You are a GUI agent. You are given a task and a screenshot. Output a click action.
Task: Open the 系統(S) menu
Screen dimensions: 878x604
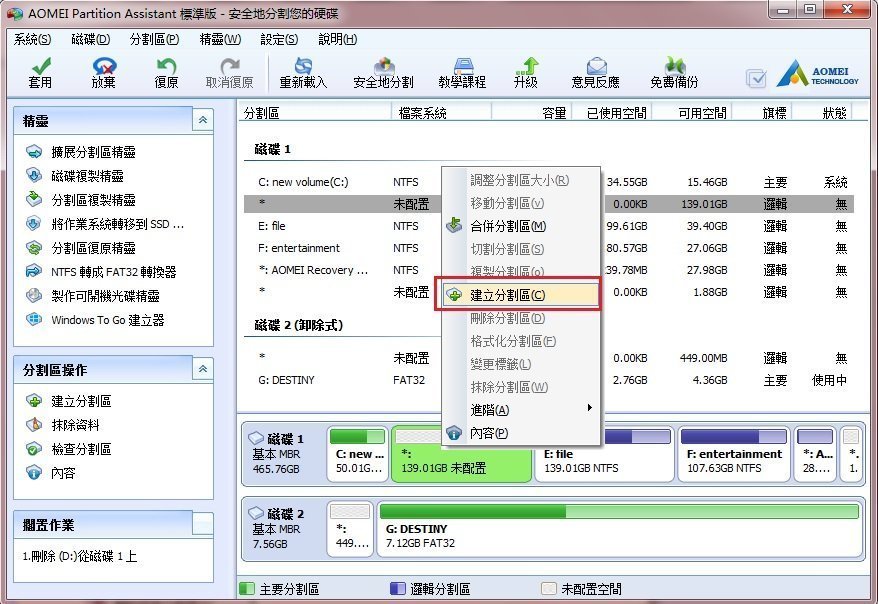click(32, 39)
